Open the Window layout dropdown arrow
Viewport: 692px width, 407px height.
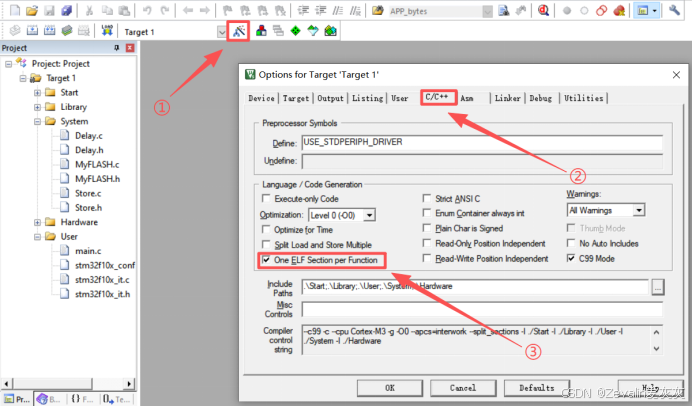coord(655,11)
